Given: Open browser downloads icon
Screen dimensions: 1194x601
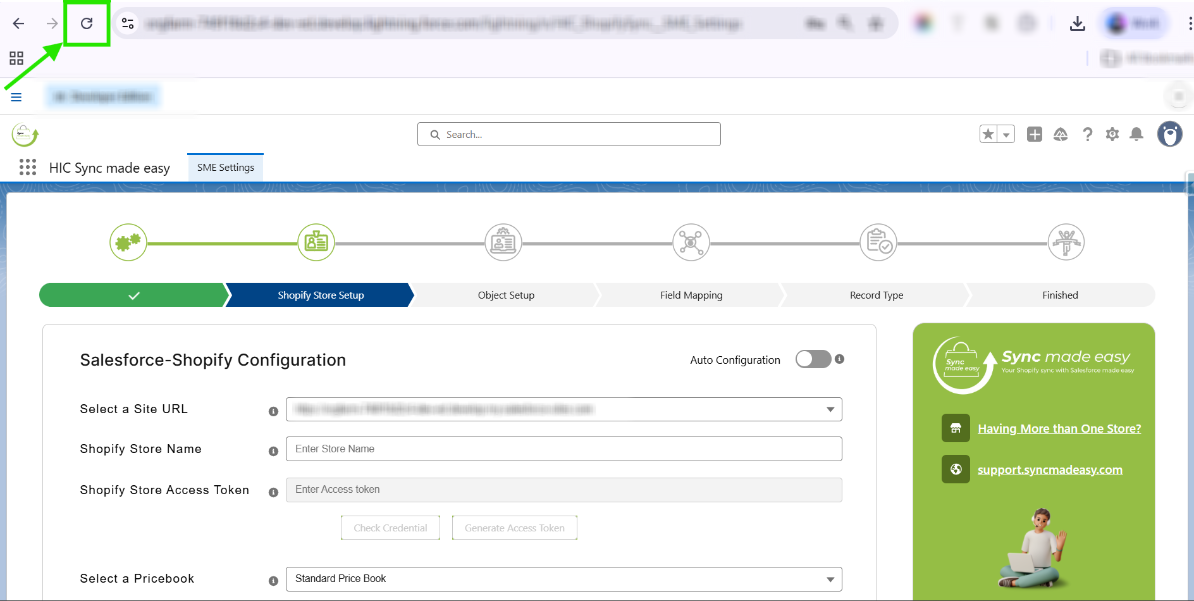Looking at the screenshot, I should pyautogui.click(x=1077, y=24).
